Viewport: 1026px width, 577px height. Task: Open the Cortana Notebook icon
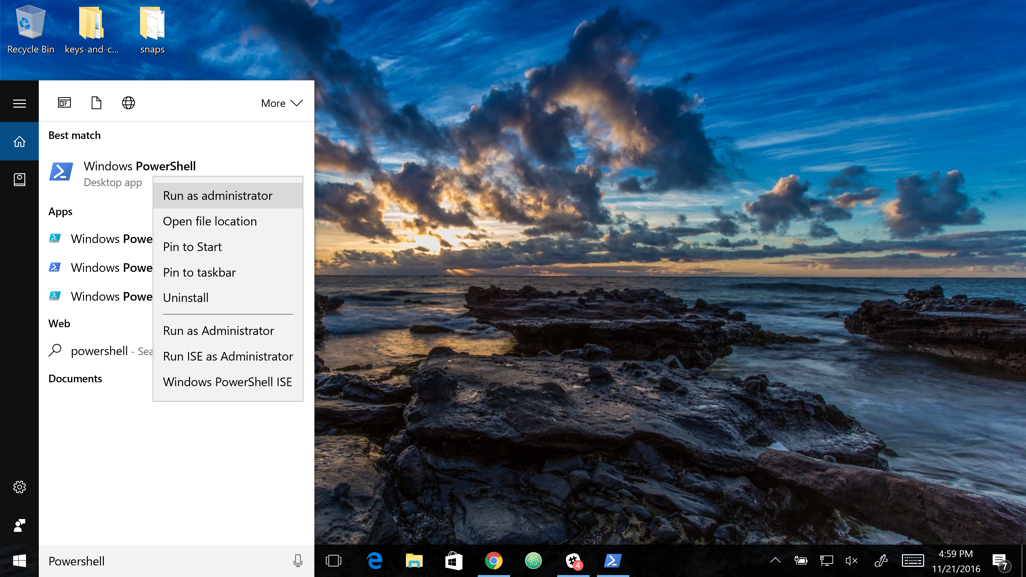click(x=19, y=178)
